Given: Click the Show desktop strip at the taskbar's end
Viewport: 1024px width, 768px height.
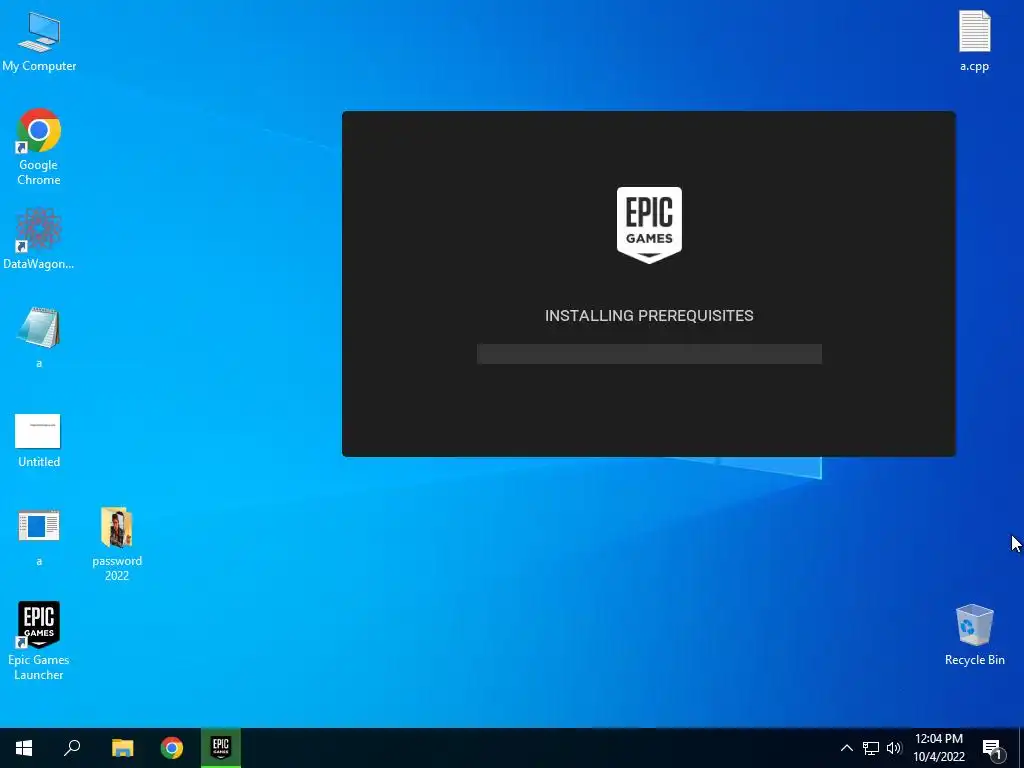Looking at the screenshot, I should (1021, 748).
